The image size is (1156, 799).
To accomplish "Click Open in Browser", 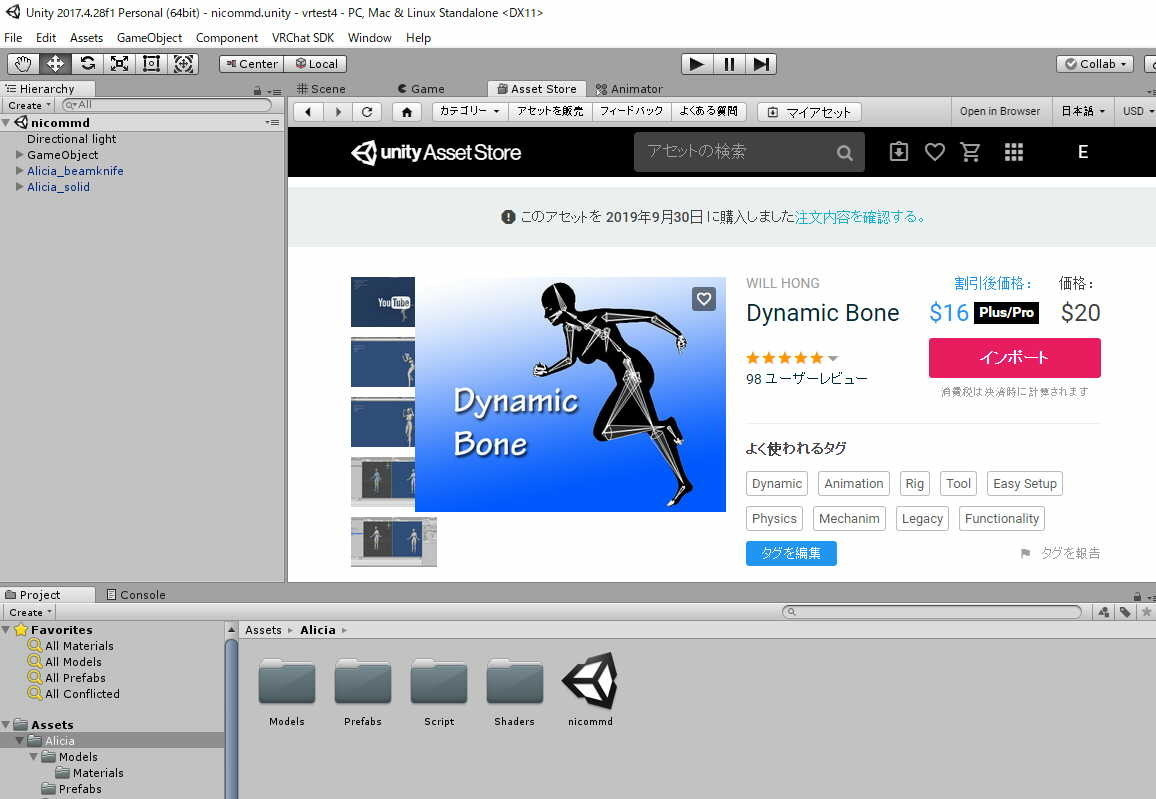I will (x=1000, y=111).
